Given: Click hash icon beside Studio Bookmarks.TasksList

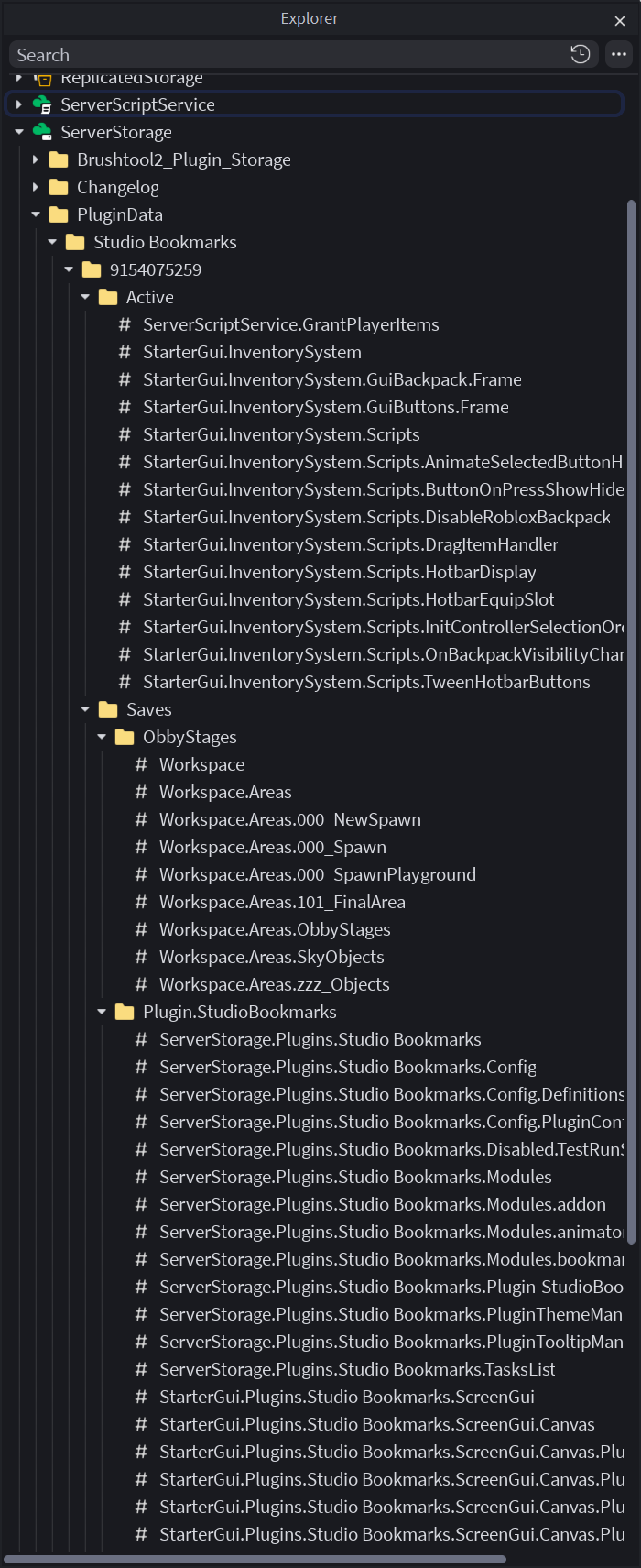Looking at the screenshot, I should 141,1369.
